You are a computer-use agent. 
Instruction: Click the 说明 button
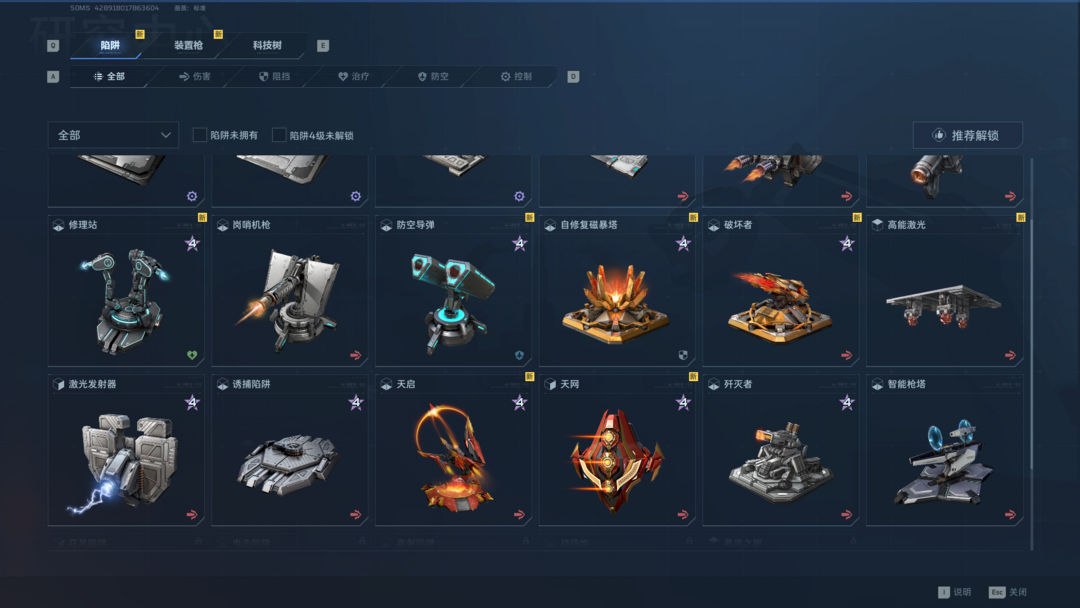(x=955, y=592)
